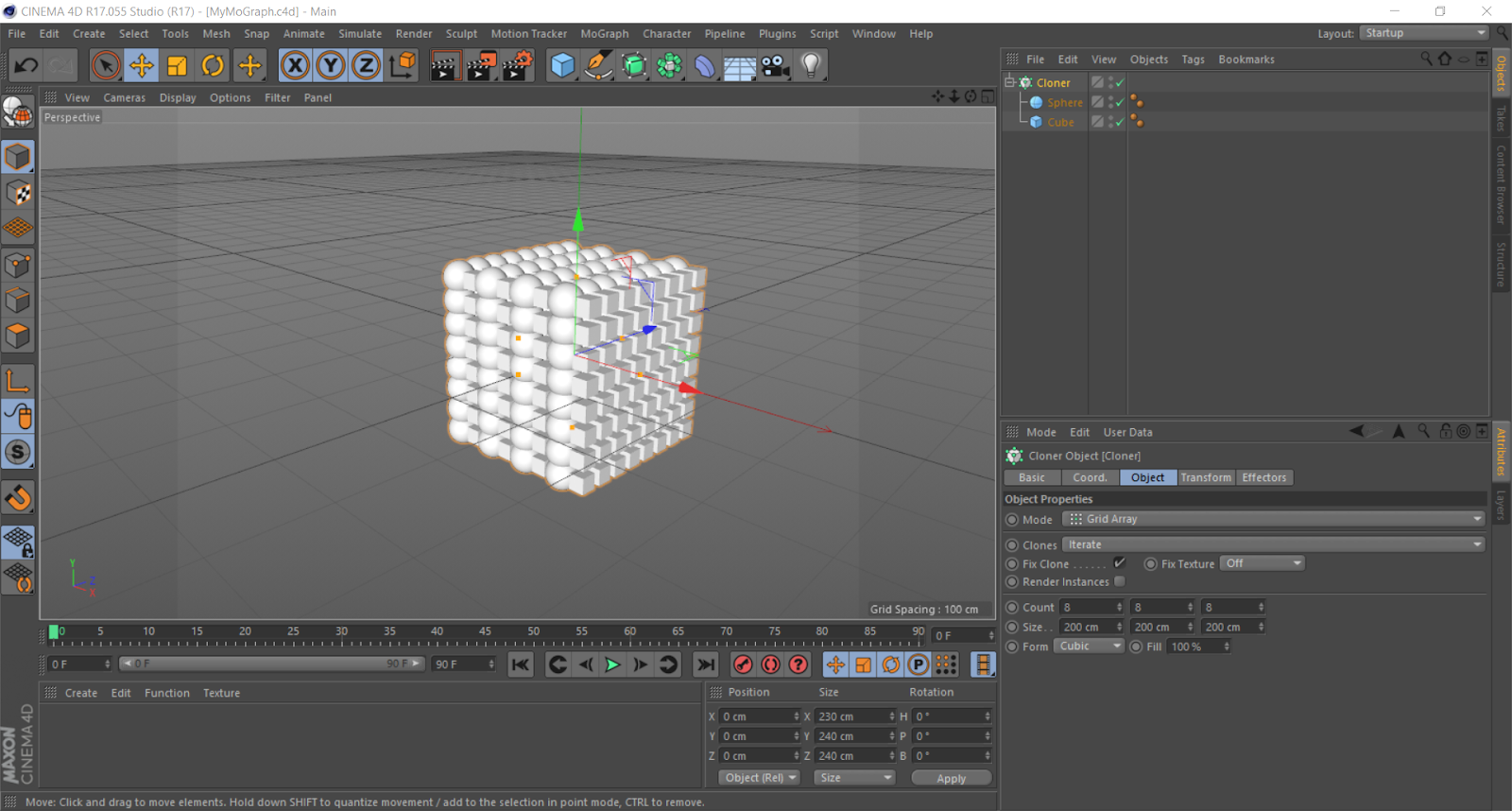Screen dimensions: 1512x811
Task: Open the Coord. tab
Action: click(x=1090, y=477)
